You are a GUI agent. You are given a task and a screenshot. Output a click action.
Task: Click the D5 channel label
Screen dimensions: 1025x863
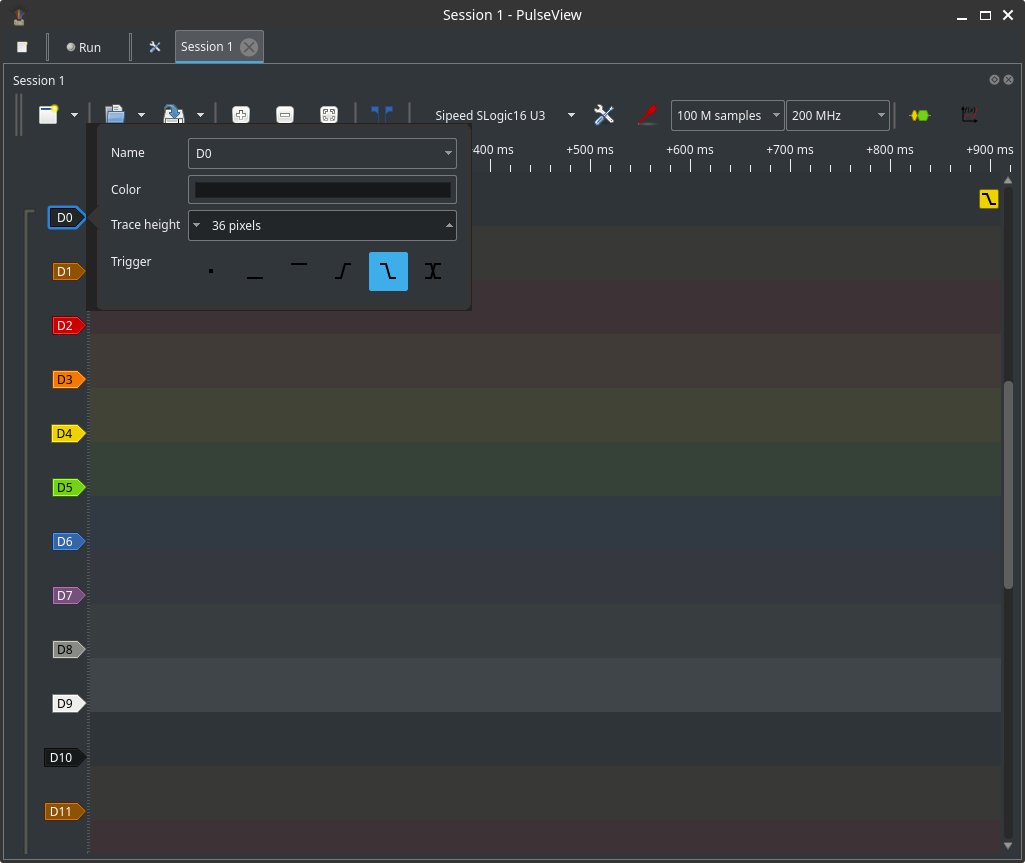pyautogui.click(x=66, y=488)
